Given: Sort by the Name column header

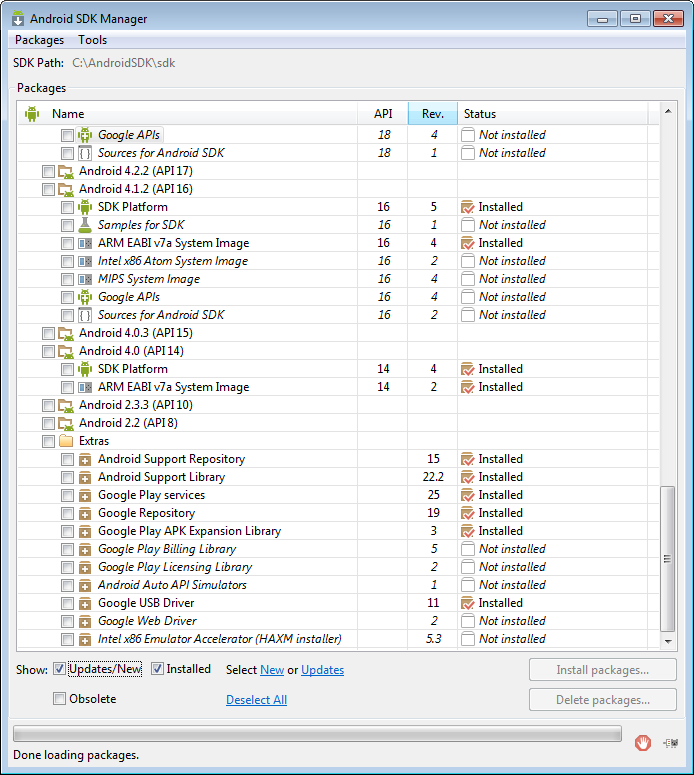Looking at the screenshot, I should (188, 114).
